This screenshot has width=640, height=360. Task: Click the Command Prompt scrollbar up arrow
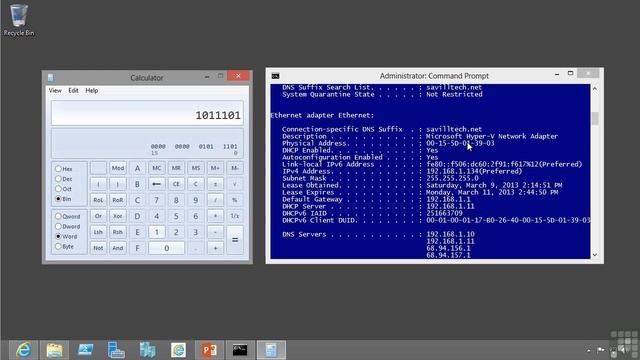[x=595, y=89]
